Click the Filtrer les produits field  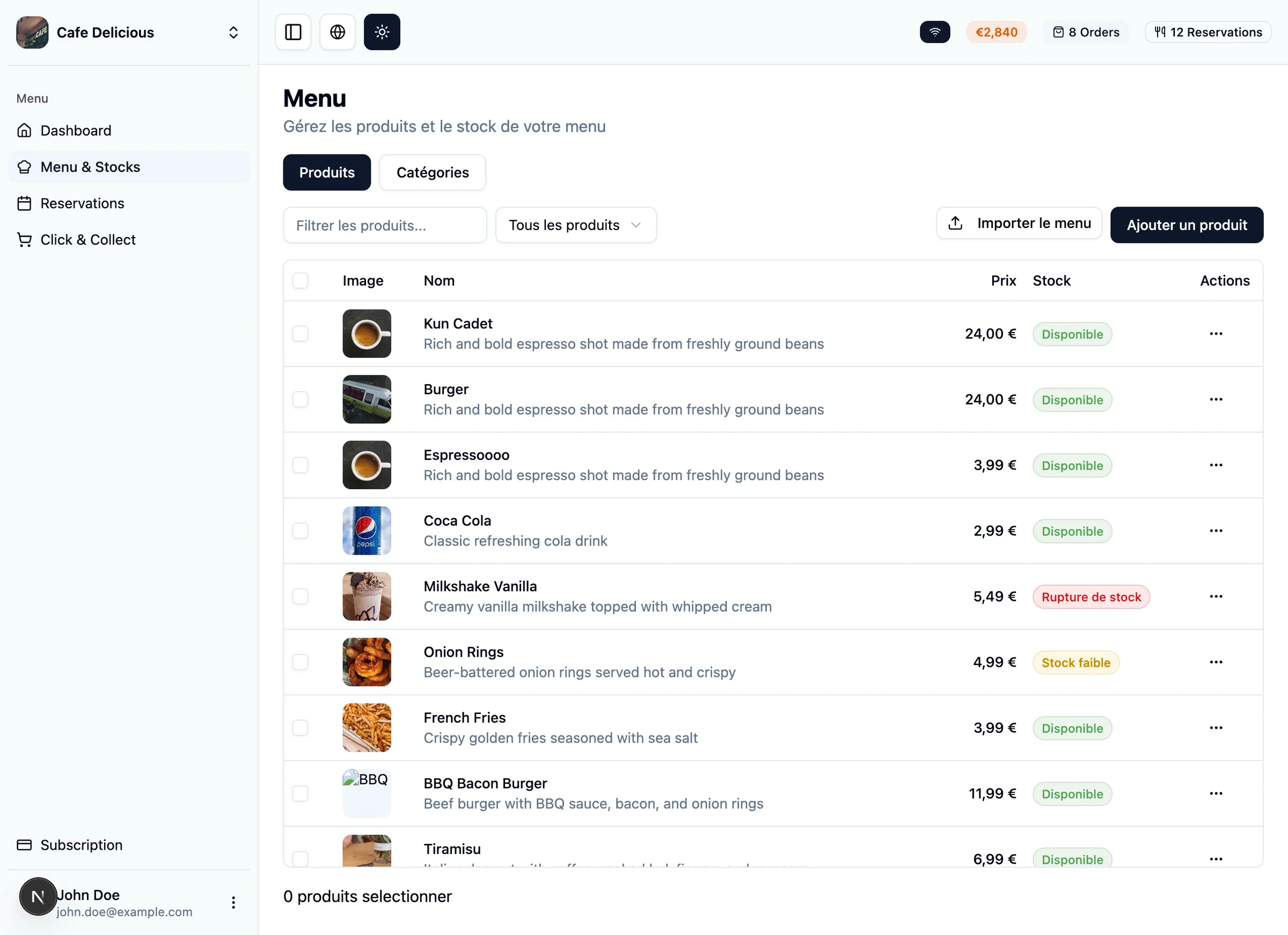click(x=384, y=225)
